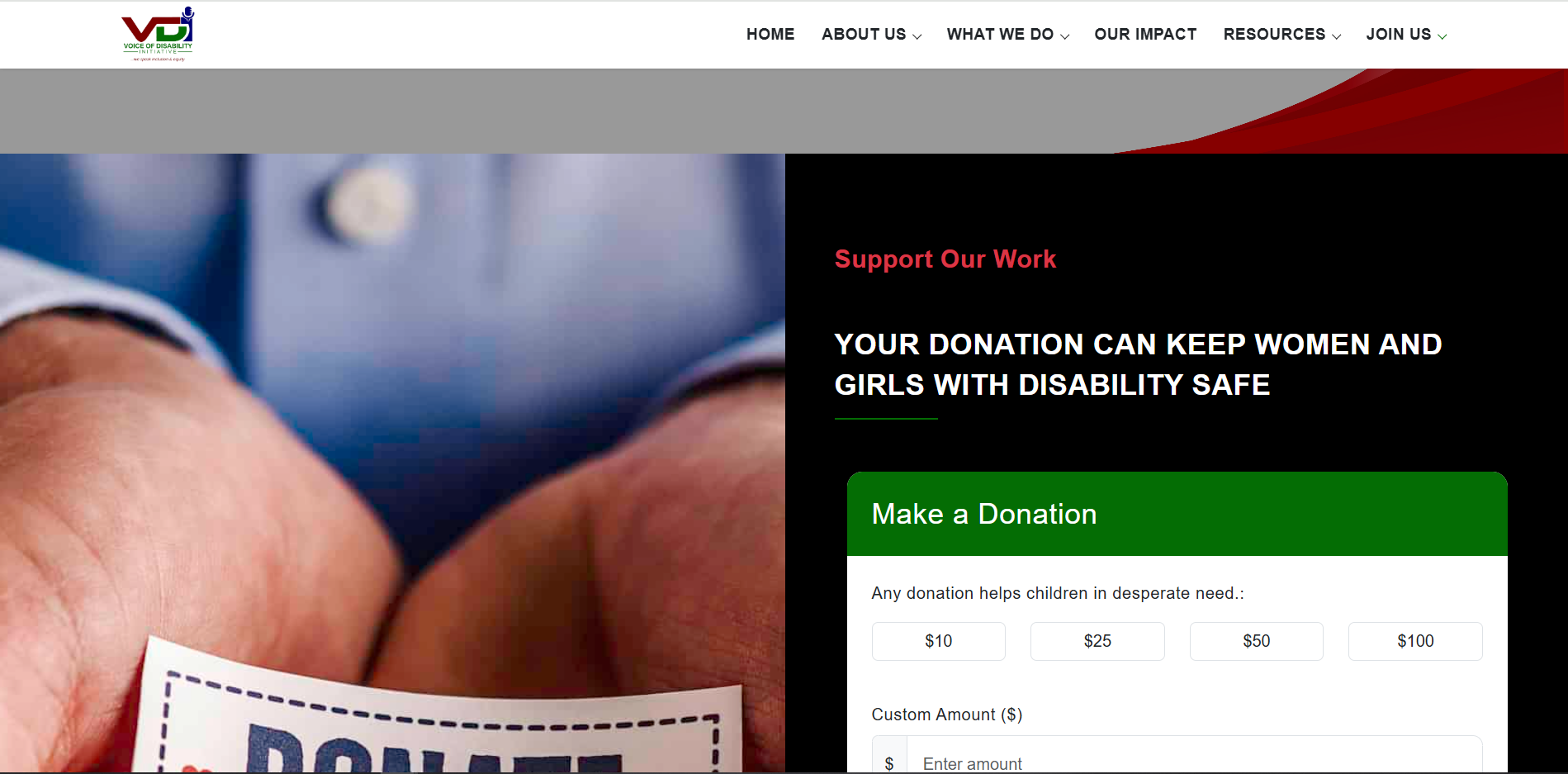Viewport: 1568px width, 774px height.
Task: Click the Voice of Disability Initiative logo
Action: point(158,35)
